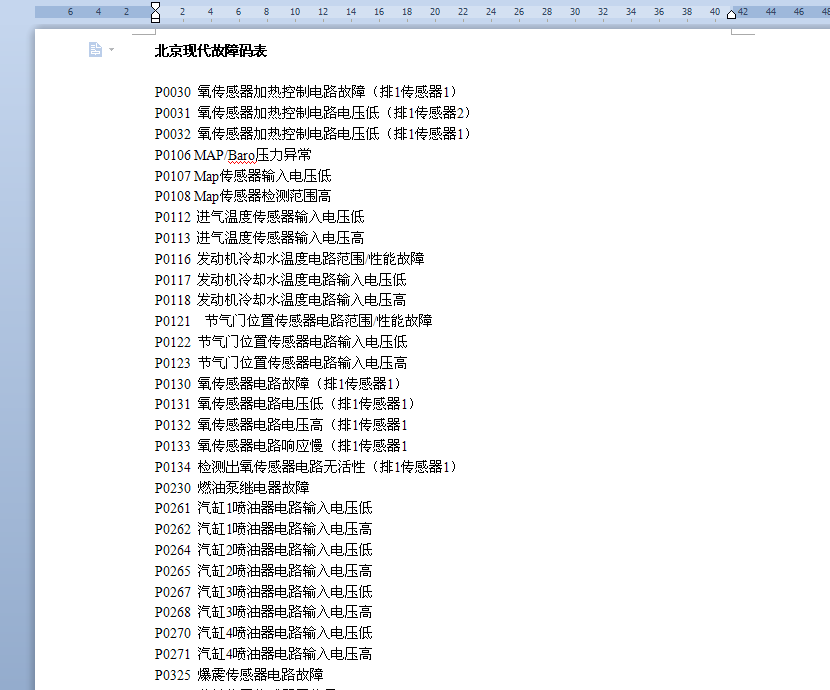Click the title 北京现代故障码表
This screenshot has height=690, width=830.
(x=211, y=51)
